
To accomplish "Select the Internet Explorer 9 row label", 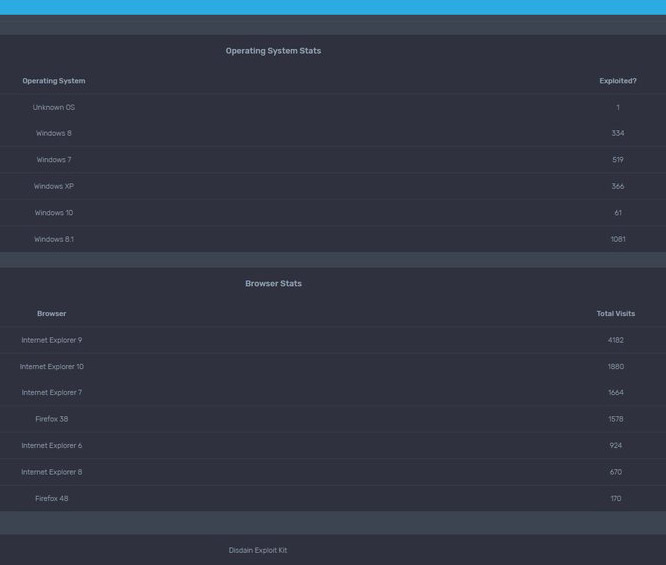I will [x=51, y=340].
